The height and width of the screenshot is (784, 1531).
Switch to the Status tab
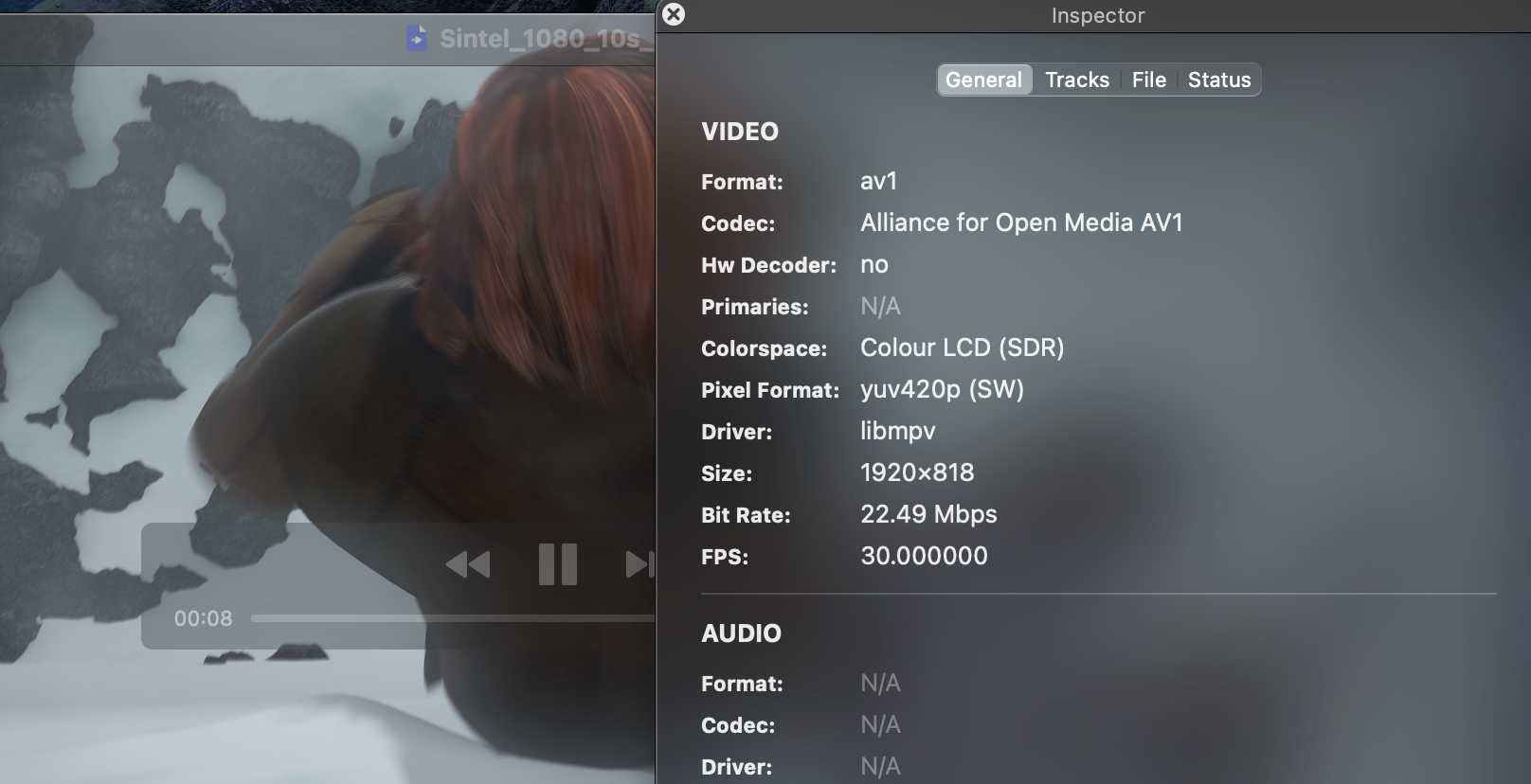[x=1219, y=80]
